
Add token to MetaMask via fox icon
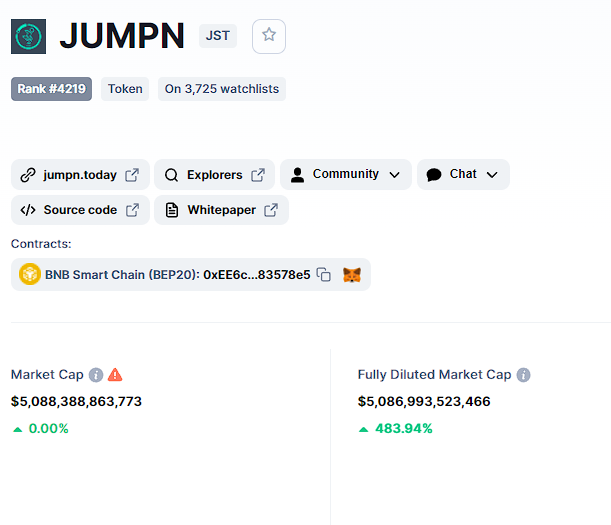[x=352, y=275]
